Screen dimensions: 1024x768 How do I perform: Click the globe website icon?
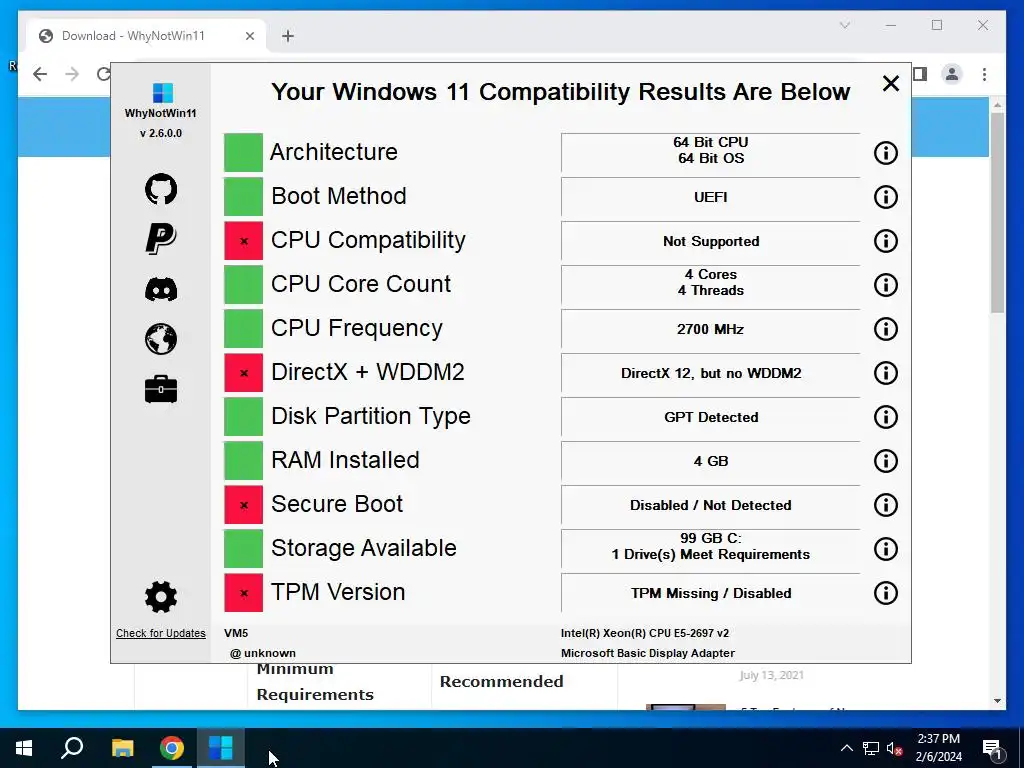(161, 339)
